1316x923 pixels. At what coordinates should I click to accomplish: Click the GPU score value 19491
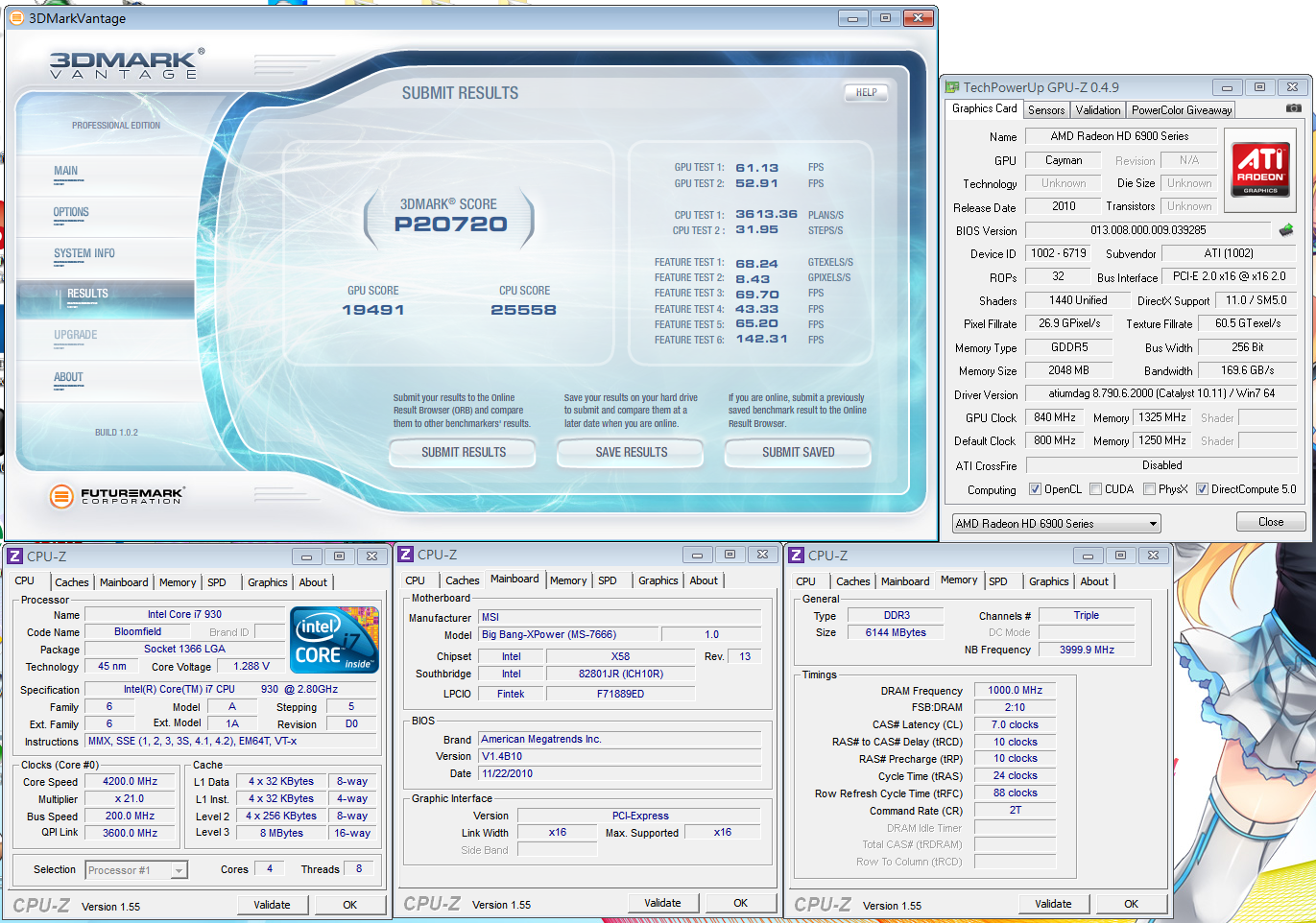(x=373, y=310)
